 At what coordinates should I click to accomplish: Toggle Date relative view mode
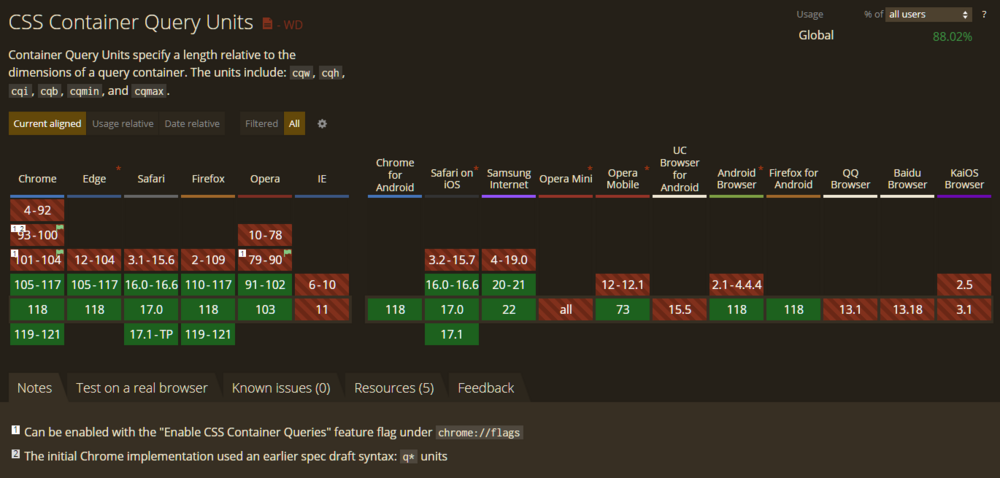pos(192,124)
